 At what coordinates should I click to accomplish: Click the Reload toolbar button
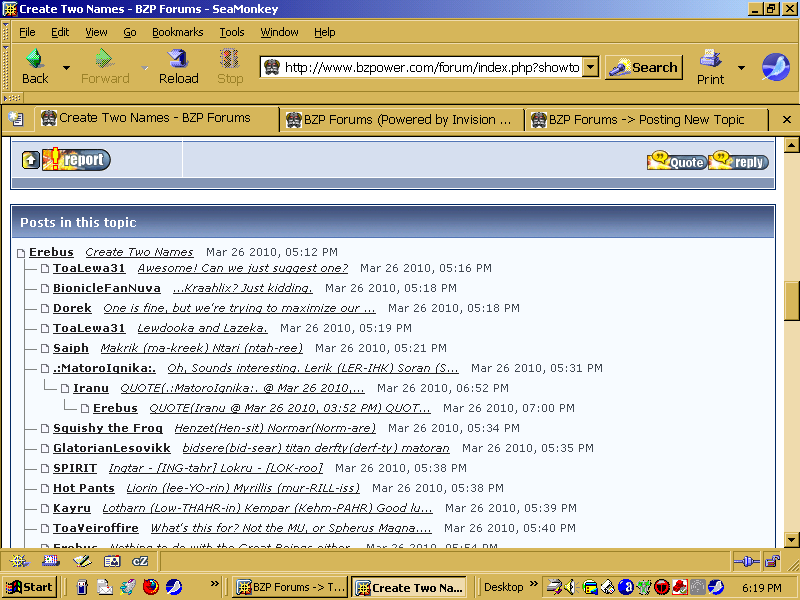point(179,66)
